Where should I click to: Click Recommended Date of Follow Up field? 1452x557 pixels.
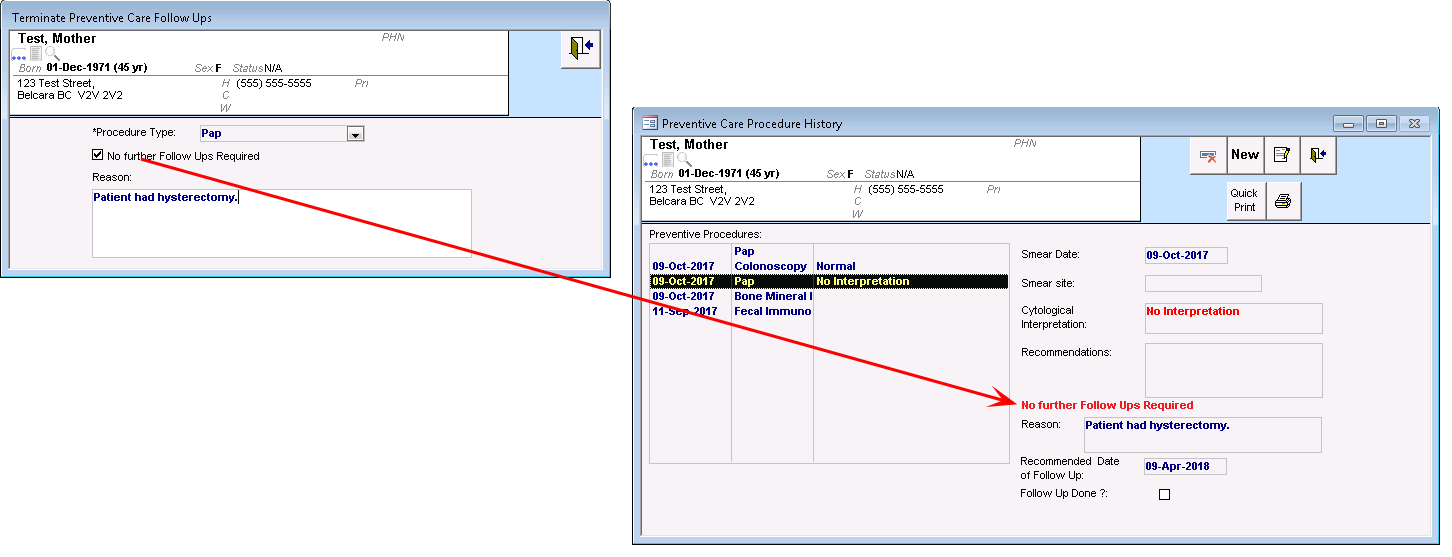click(x=1185, y=466)
